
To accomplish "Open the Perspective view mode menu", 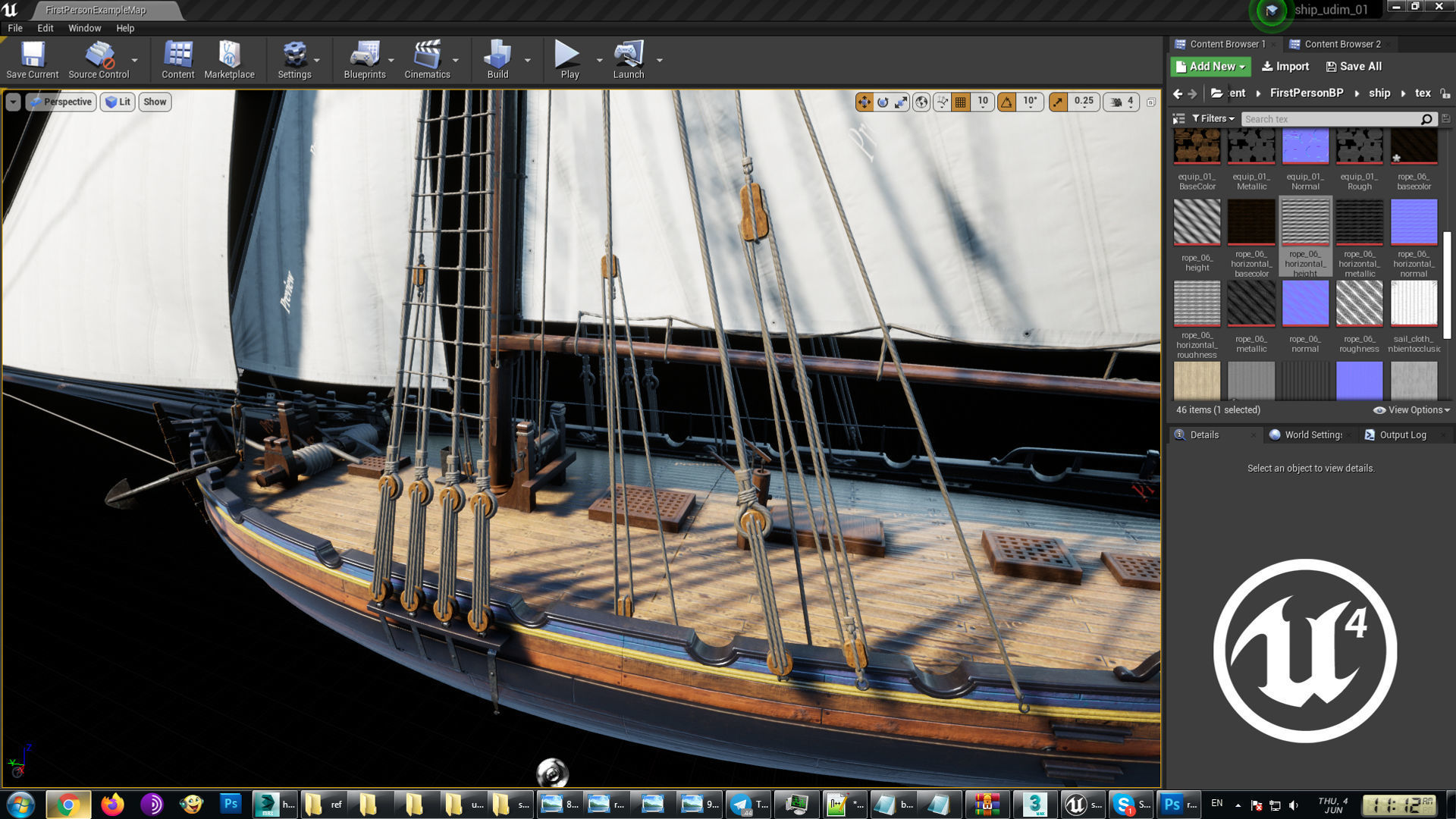I will coord(61,102).
